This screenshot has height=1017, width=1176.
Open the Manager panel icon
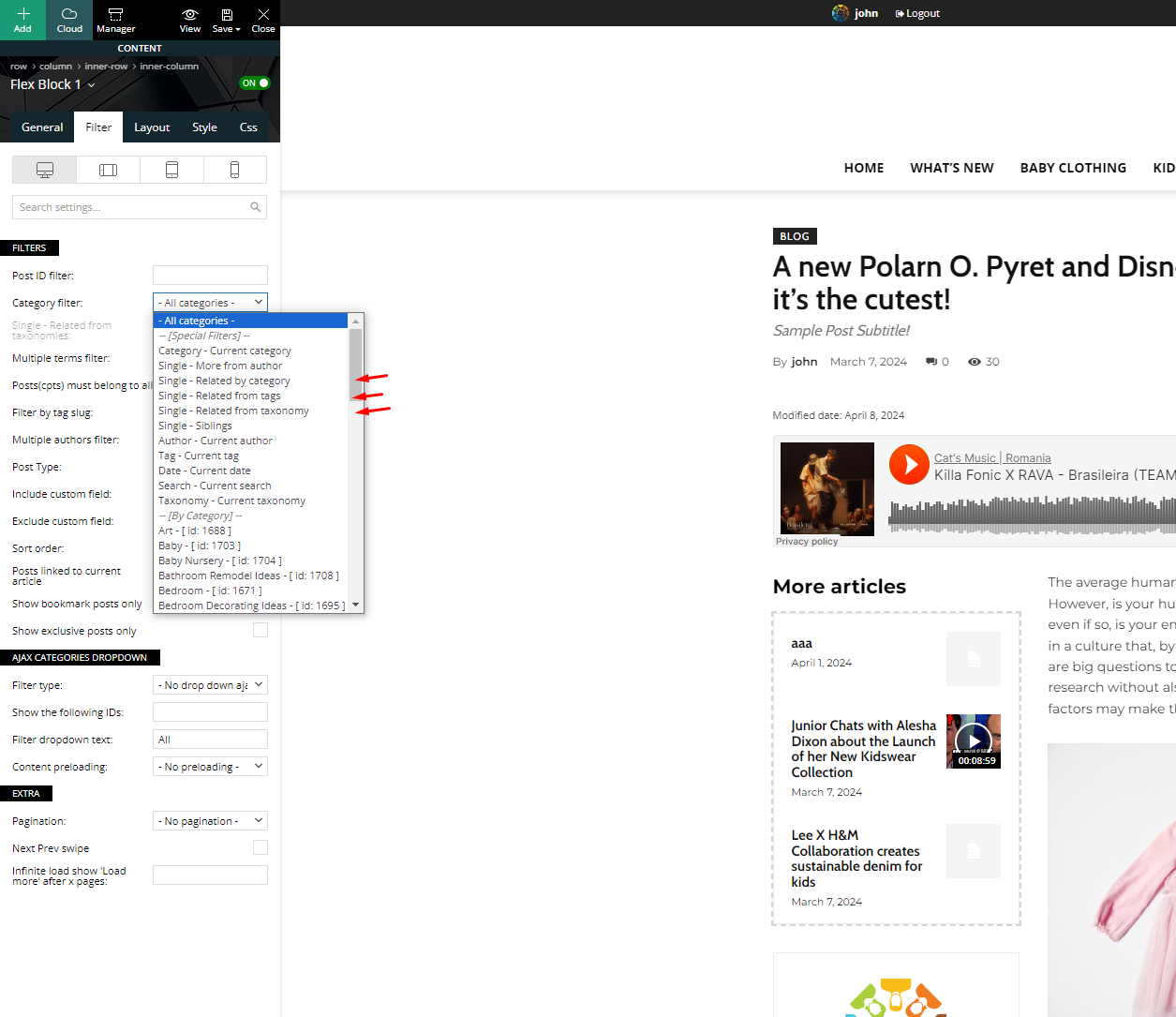click(115, 14)
